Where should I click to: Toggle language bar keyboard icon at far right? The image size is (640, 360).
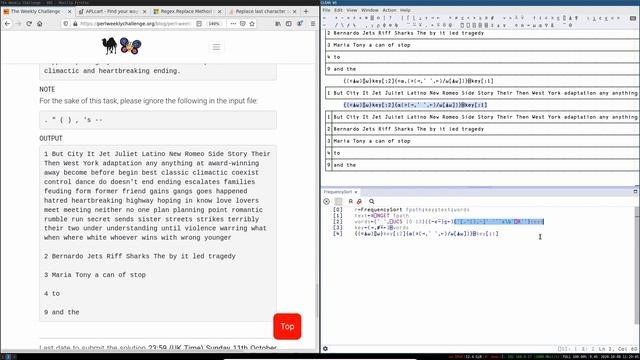point(633,18)
